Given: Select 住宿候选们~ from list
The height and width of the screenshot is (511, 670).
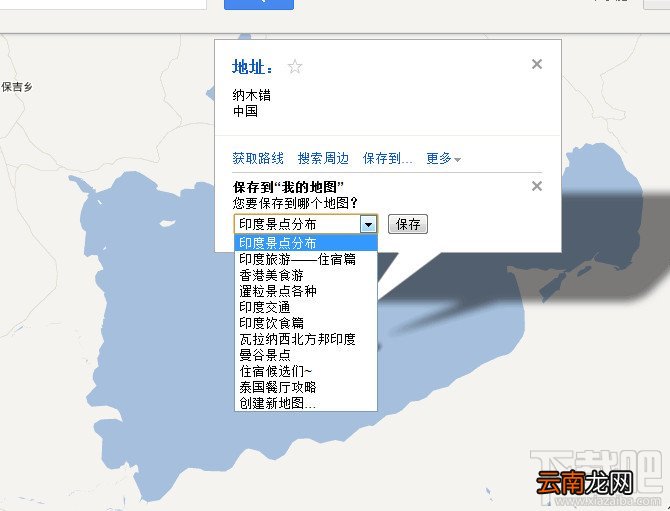Looking at the screenshot, I should [306, 371].
